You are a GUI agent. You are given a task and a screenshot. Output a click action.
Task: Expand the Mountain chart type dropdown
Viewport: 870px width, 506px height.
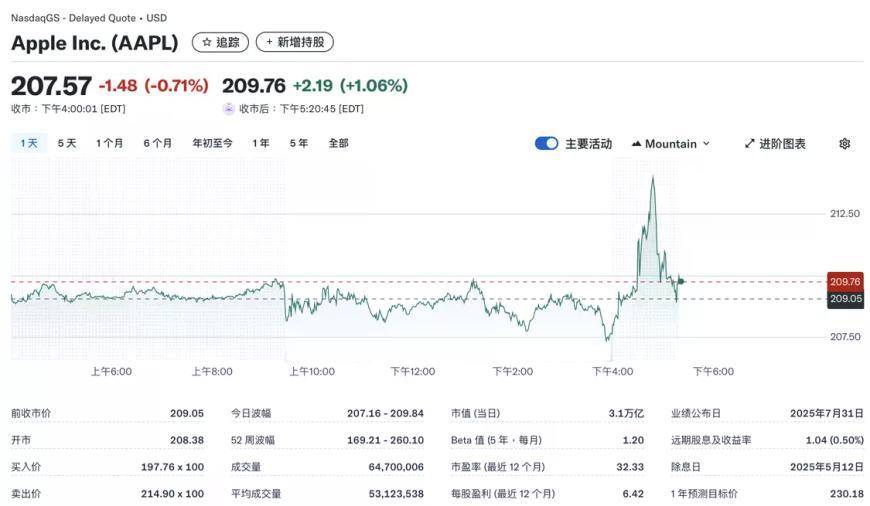670,144
